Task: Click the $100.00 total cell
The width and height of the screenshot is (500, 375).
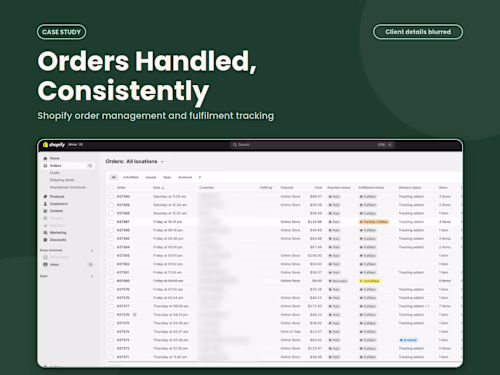Action: click(315, 256)
